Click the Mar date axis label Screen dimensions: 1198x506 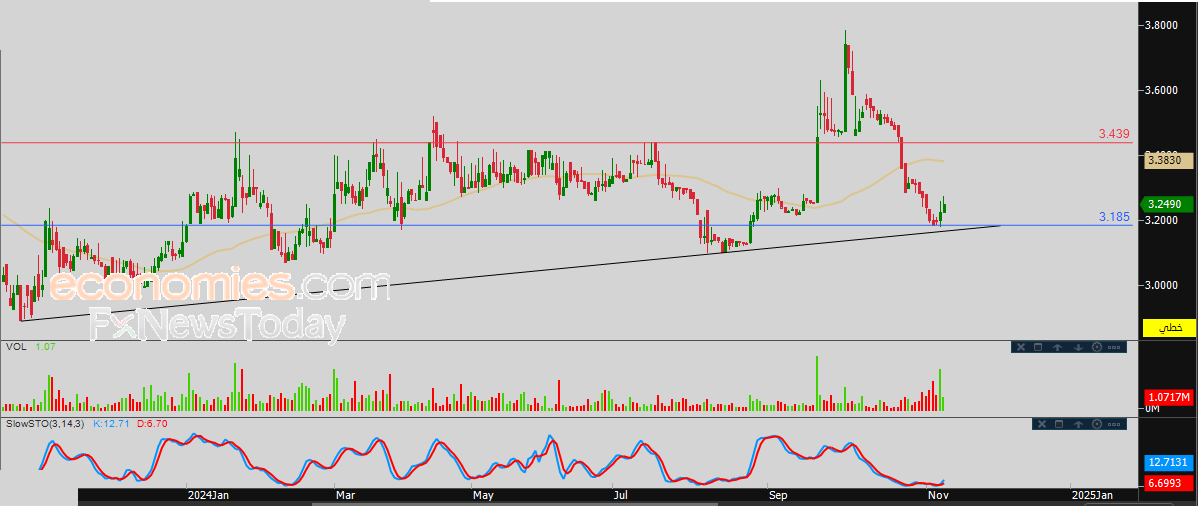pyautogui.click(x=344, y=495)
